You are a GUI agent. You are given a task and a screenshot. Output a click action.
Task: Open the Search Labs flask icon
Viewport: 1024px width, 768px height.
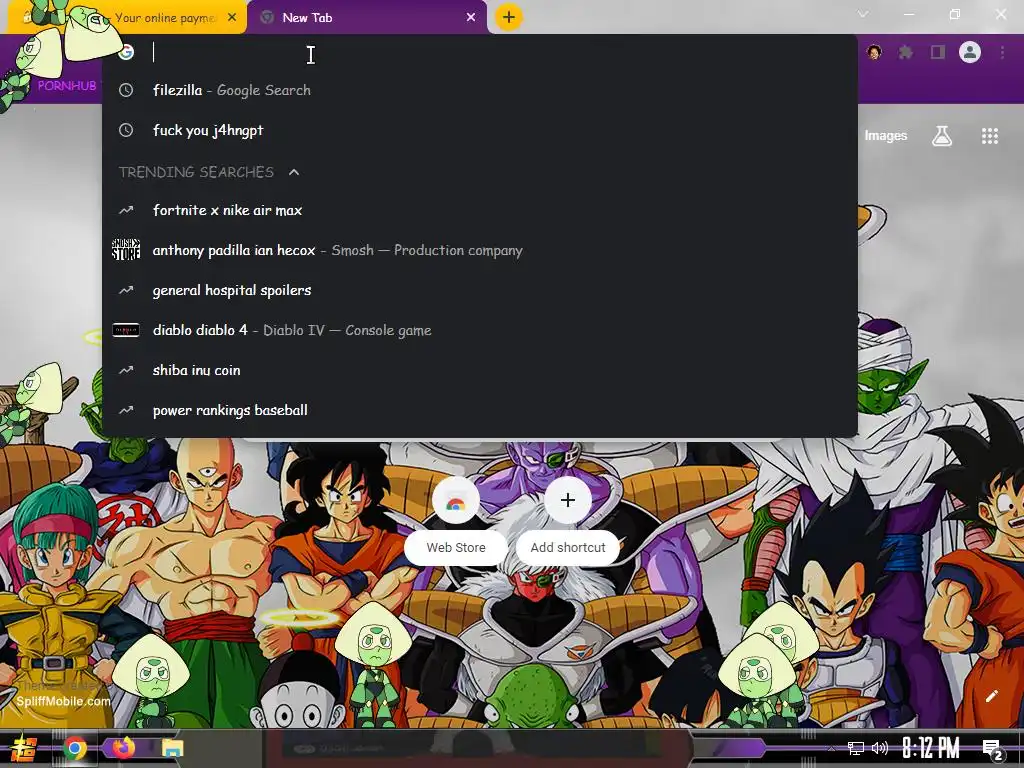tap(942, 136)
